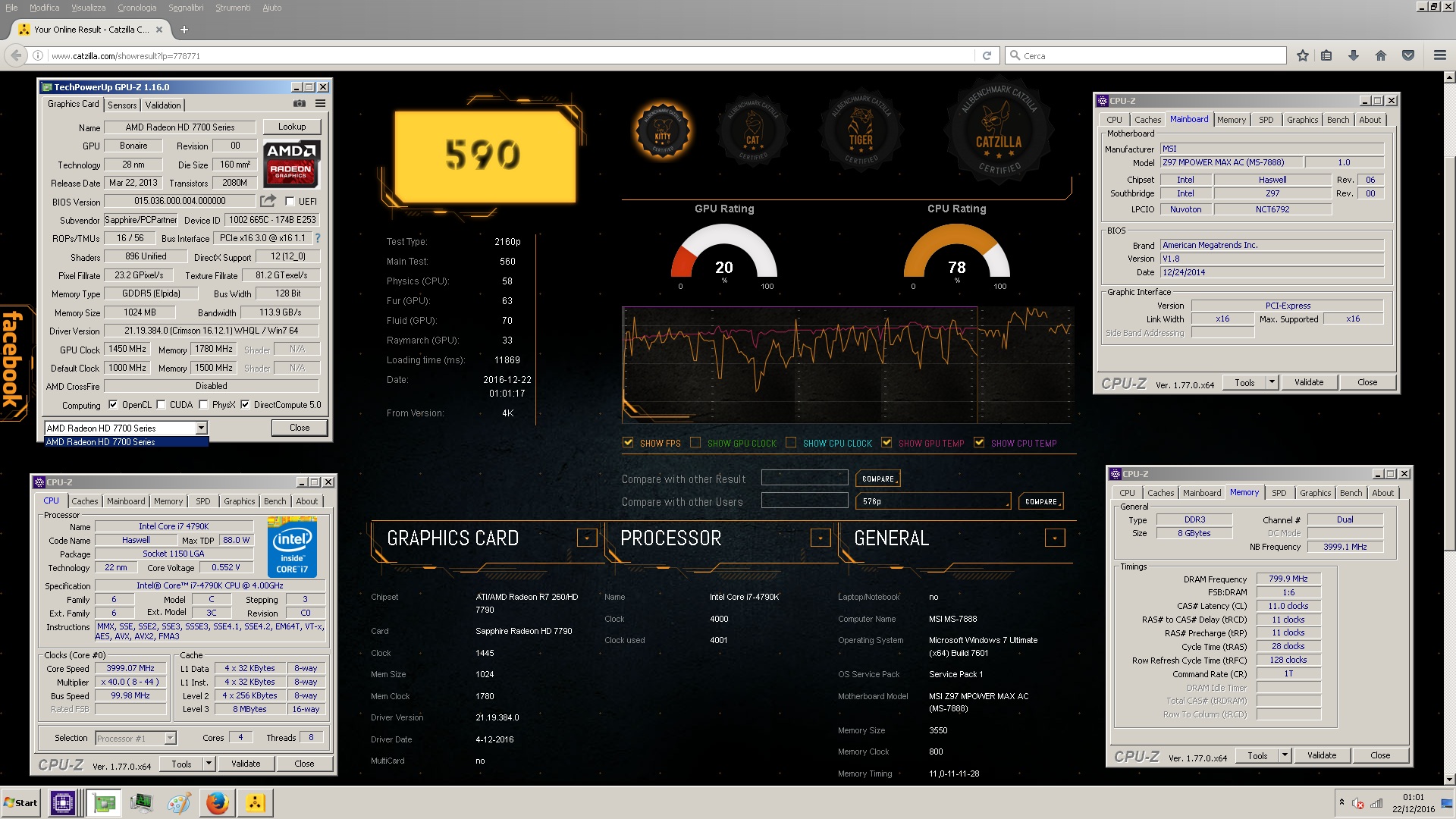Open the SPD tab in CPU-Z Mainboard window
The height and width of the screenshot is (819, 1456).
coord(1266,120)
